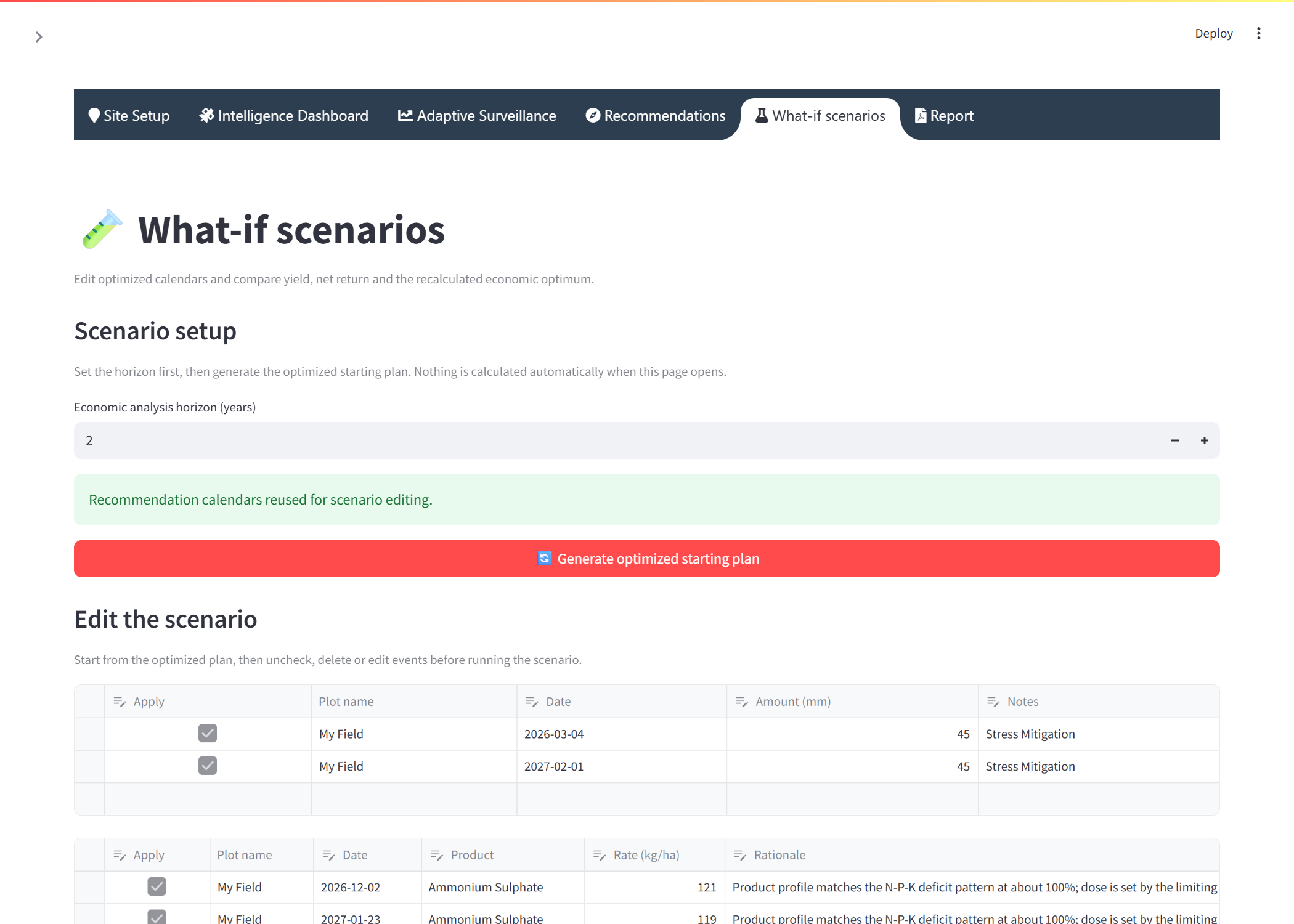Expand the sidebar with the chevron arrow

pyautogui.click(x=39, y=37)
